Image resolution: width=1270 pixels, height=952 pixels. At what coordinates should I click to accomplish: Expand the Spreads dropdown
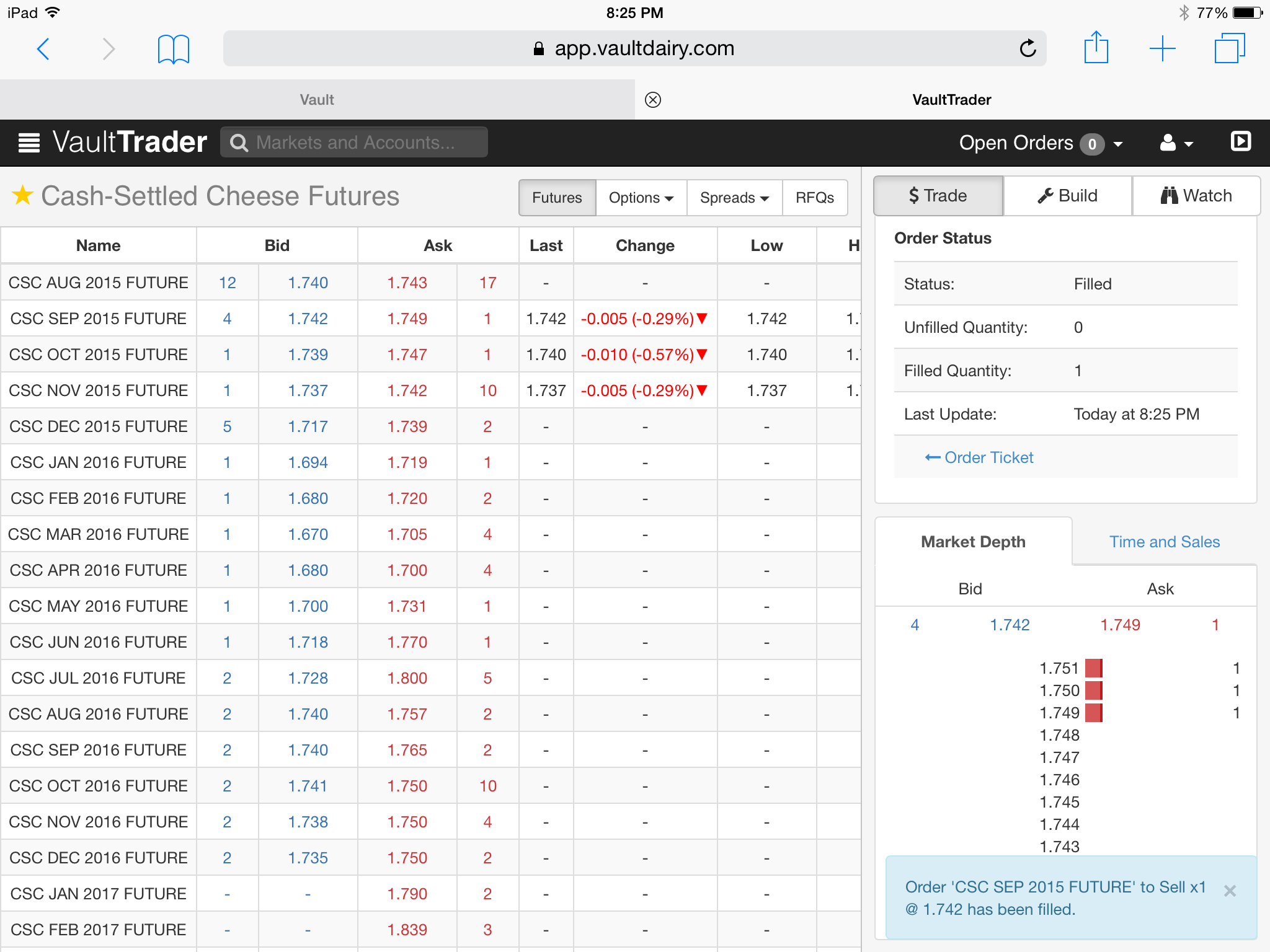pos(734,197)
